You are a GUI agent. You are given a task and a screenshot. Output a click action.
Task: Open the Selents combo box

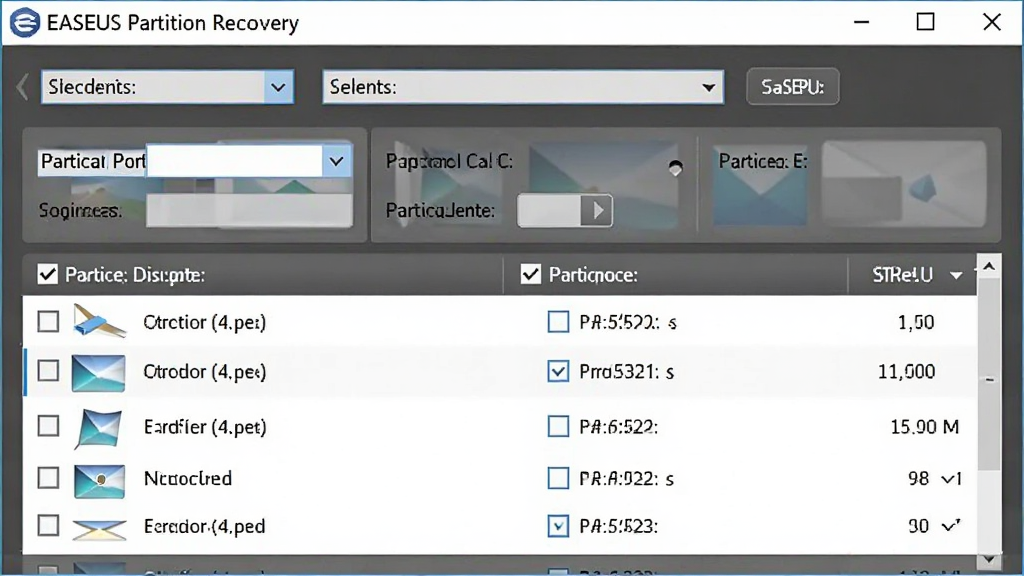click(523, 87)
